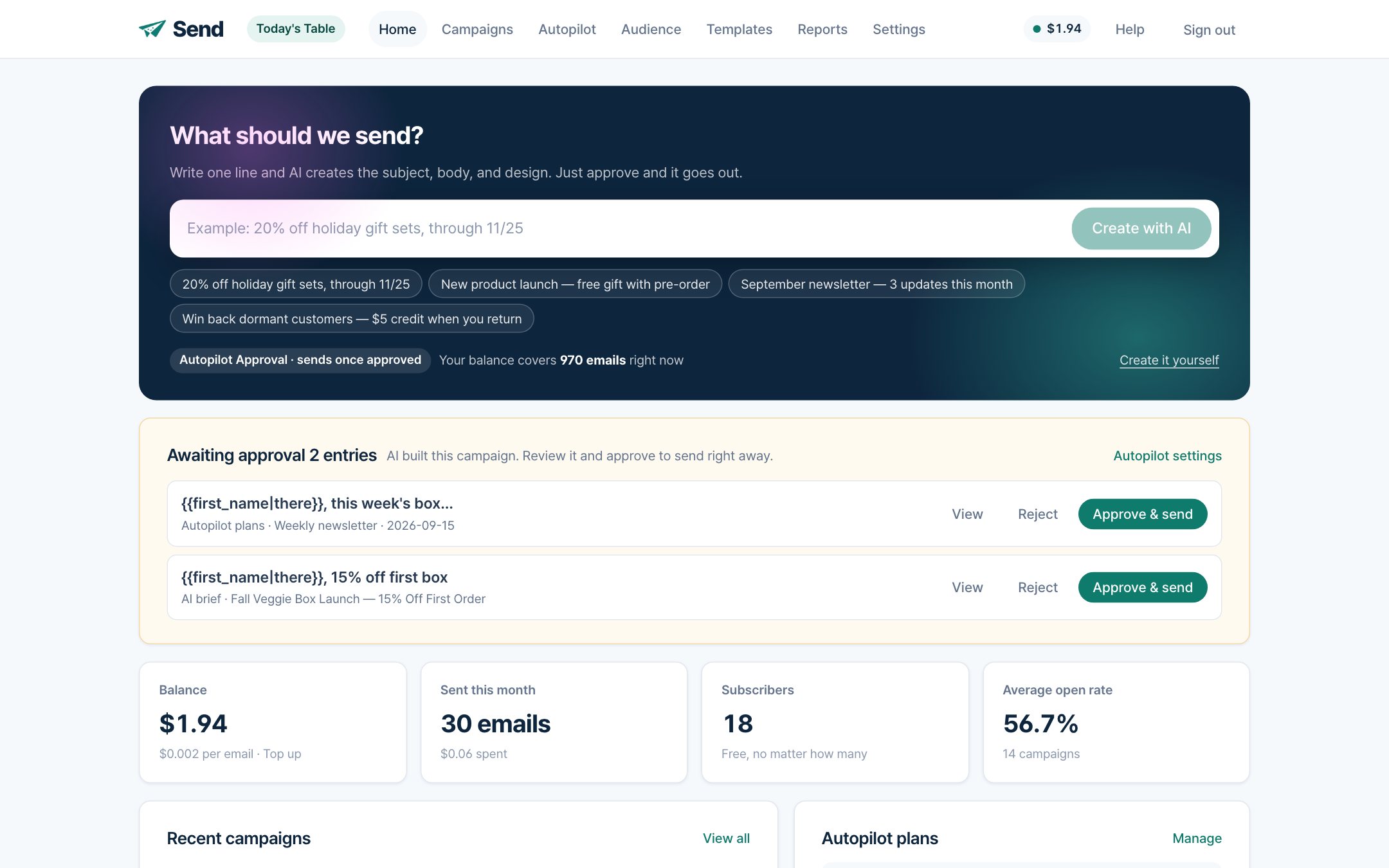View the 15% off first box campaign
Screen dimensions: 1389x868
pos(967,588)
